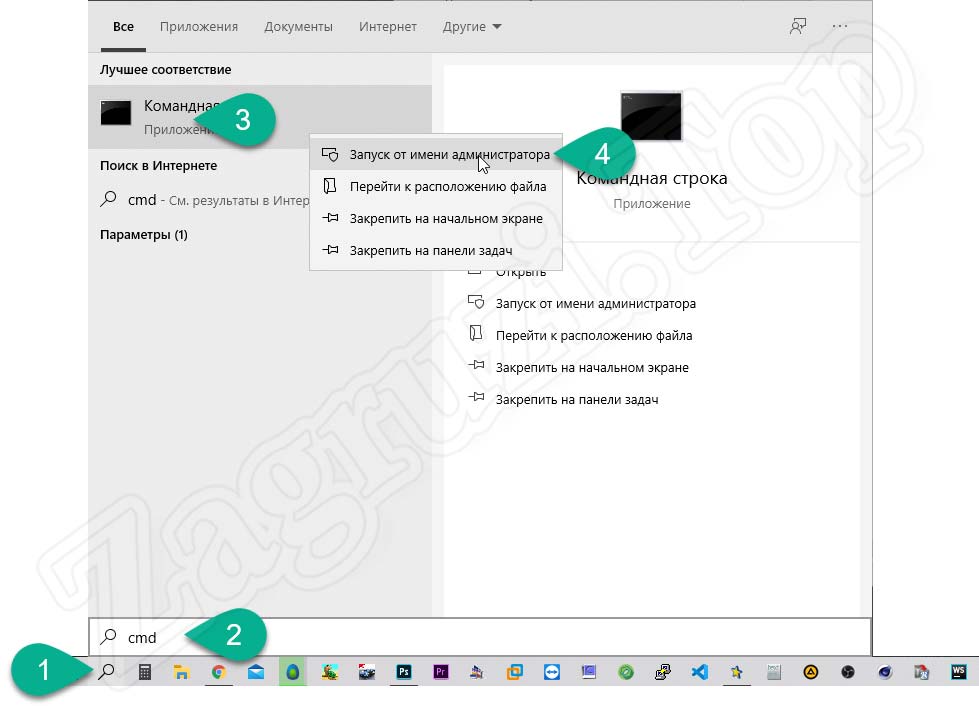Launch Adobe Premiere Pro from the taskbar
This screenshot has height=710, width=979.
tap(442, 672)
